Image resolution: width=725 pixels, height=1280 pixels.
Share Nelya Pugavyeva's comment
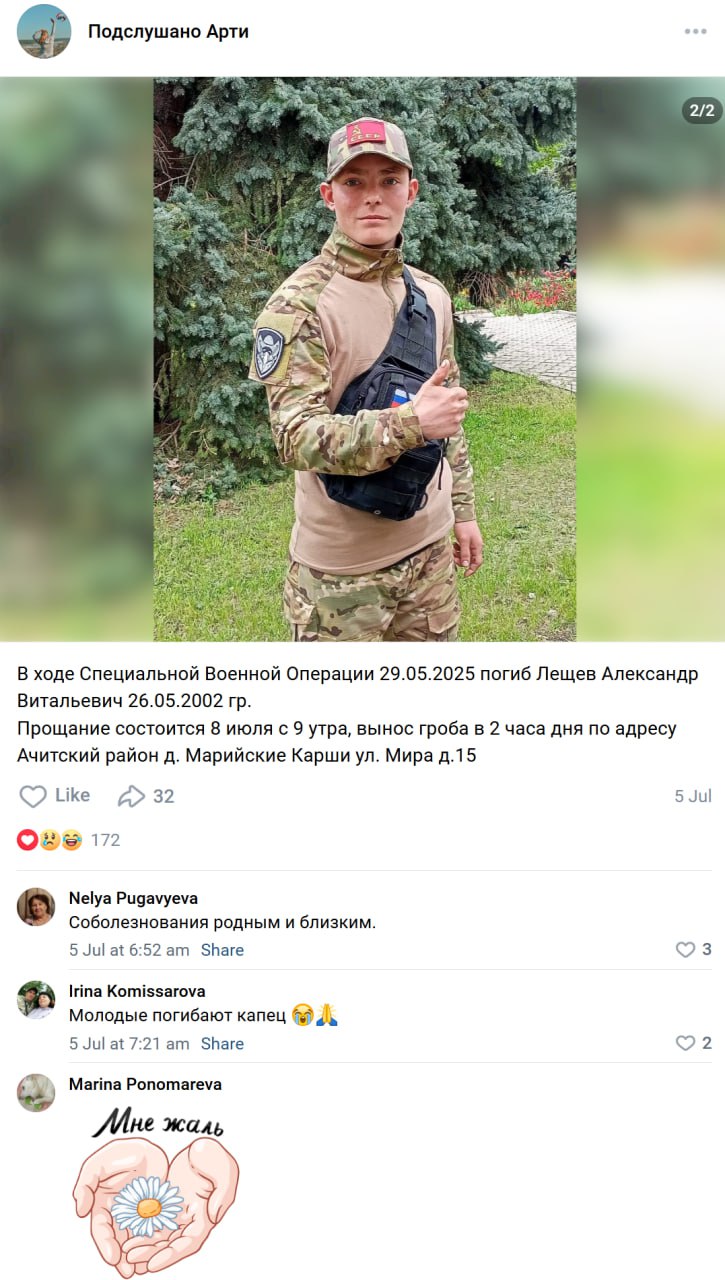coord(222,950)
